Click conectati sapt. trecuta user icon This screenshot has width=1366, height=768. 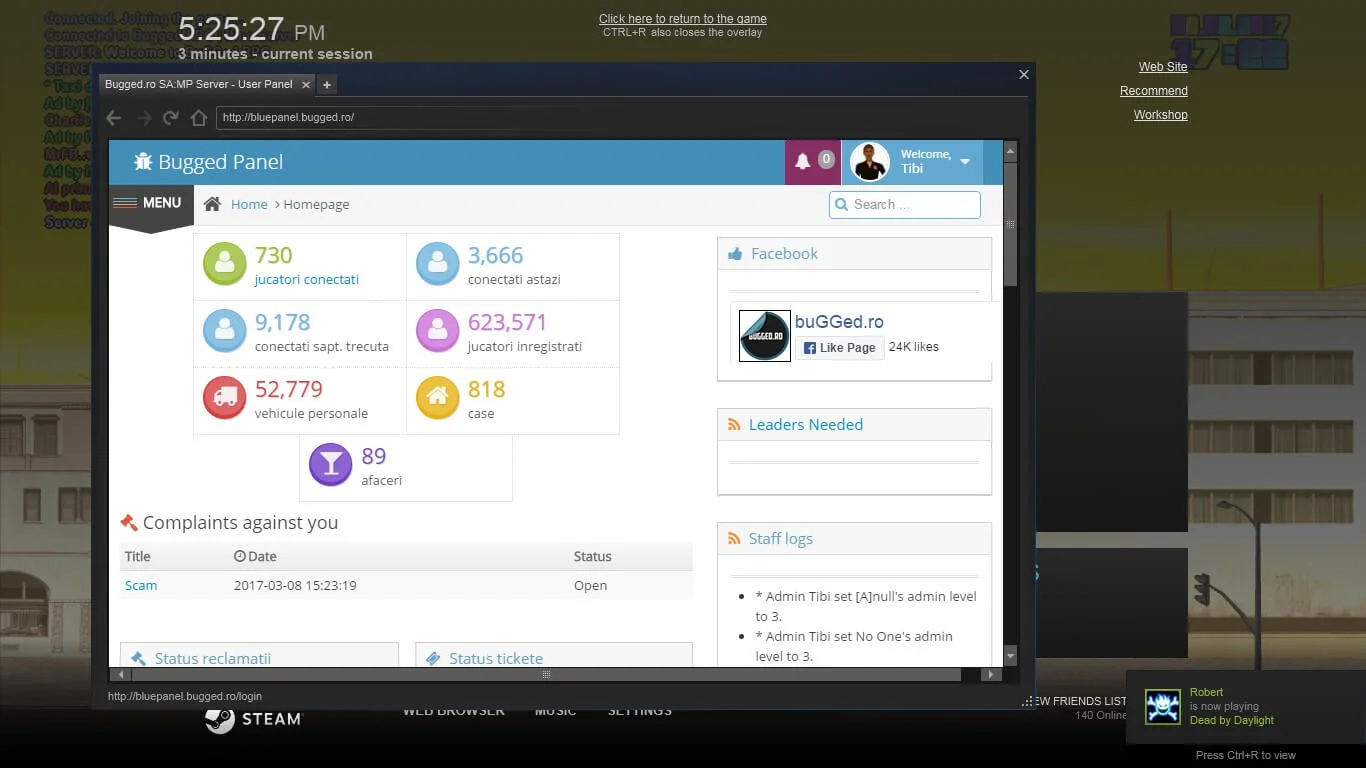click(x=225, y=331)
